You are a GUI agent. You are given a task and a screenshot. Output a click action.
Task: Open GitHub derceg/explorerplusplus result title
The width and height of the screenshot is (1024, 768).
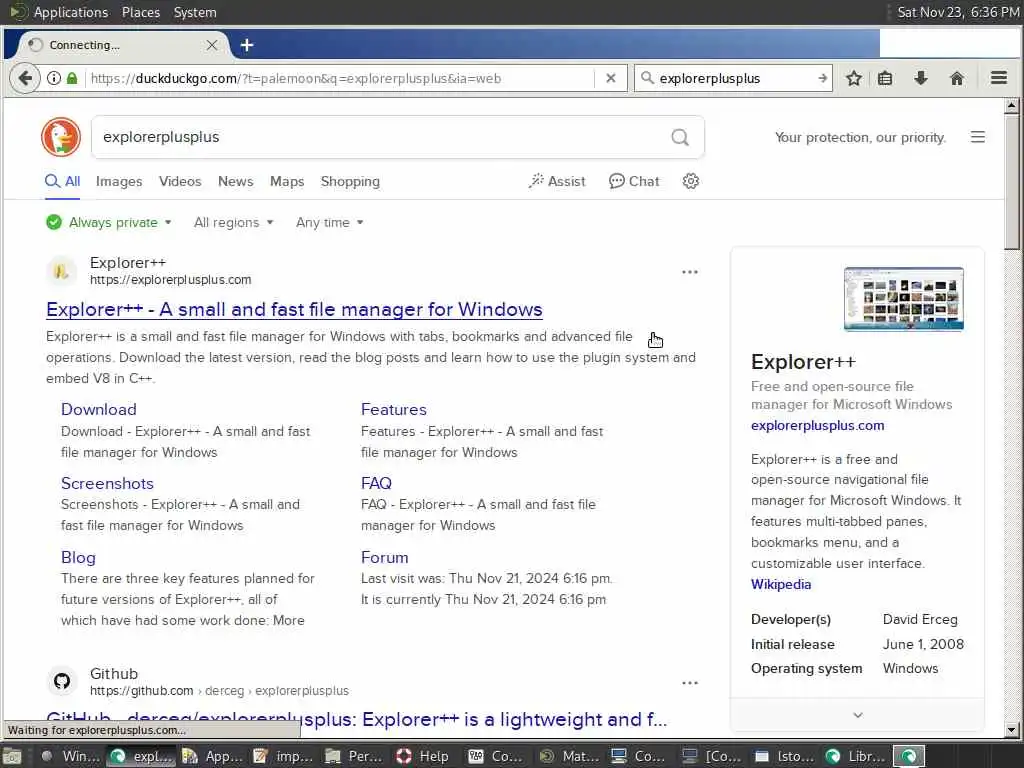357,719
